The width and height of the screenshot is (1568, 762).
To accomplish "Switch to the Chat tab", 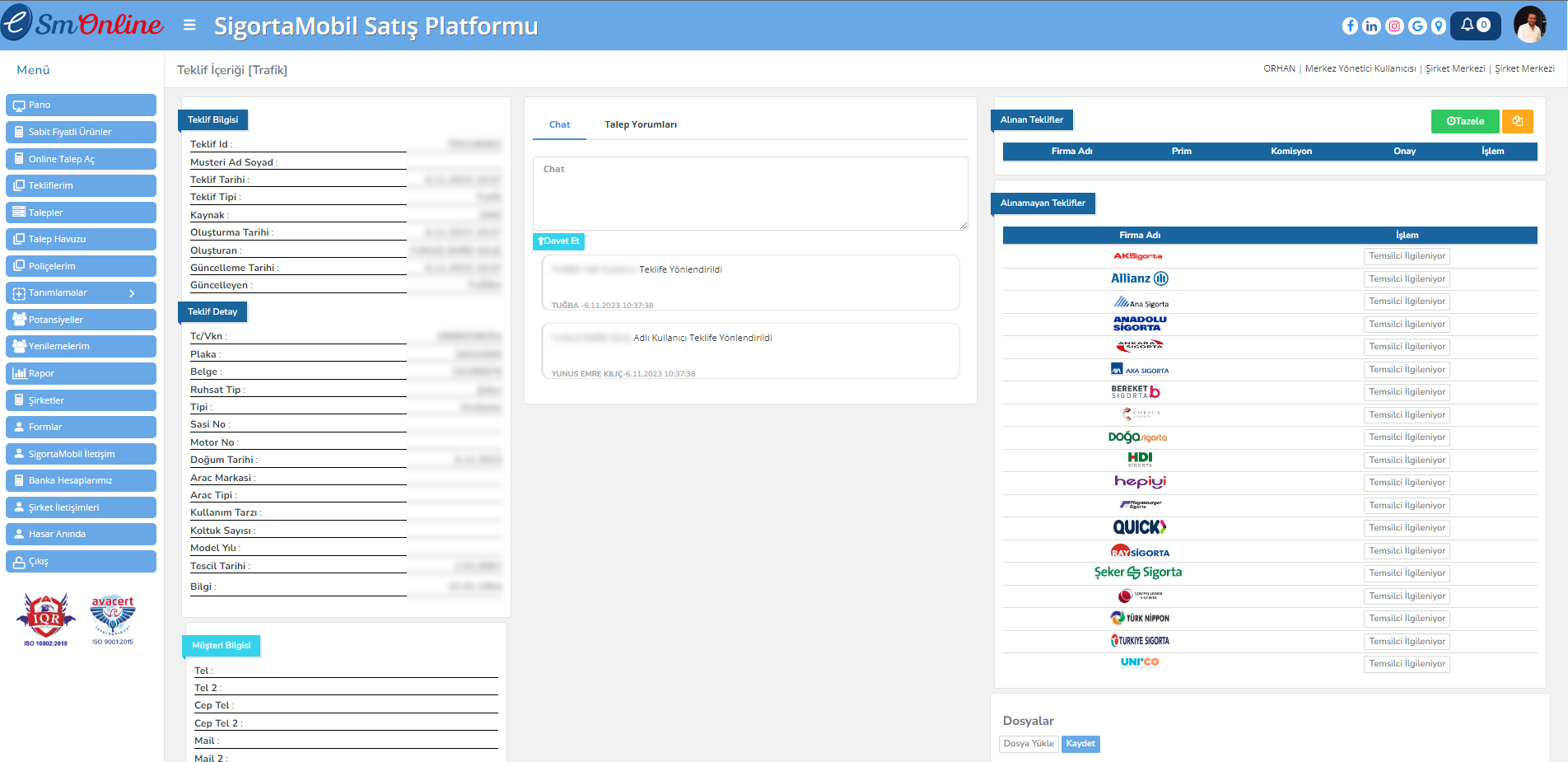I will 559,124.
